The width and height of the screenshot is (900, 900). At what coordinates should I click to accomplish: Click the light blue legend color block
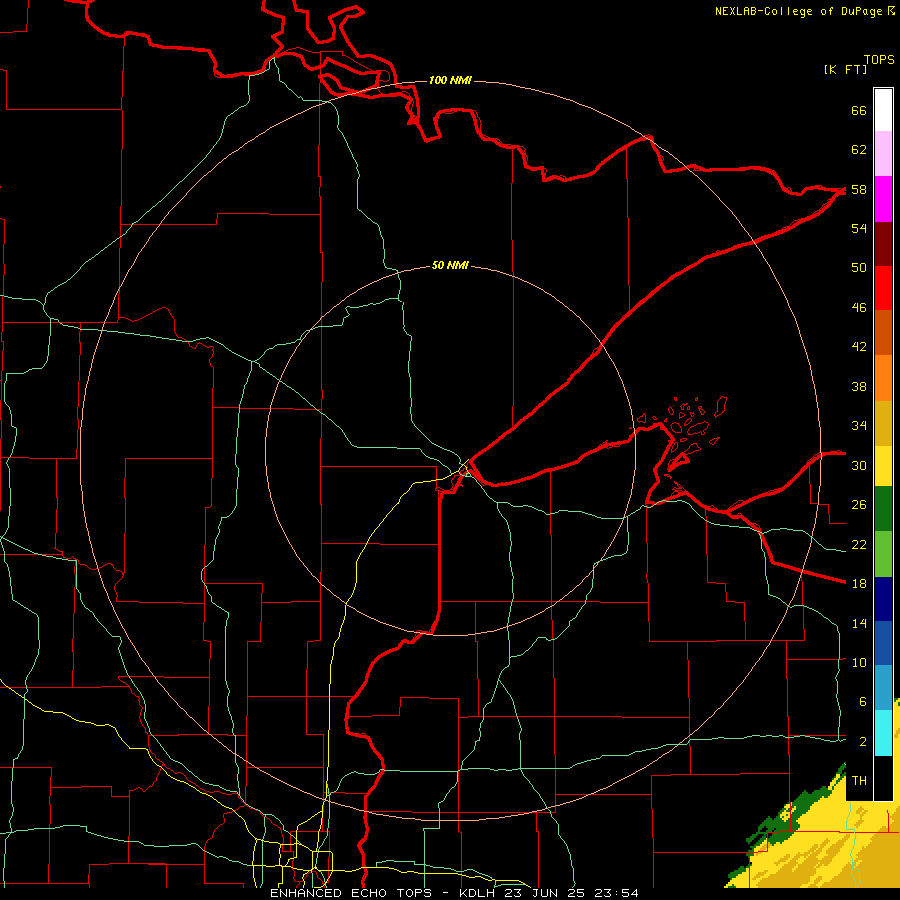point(883,687)
